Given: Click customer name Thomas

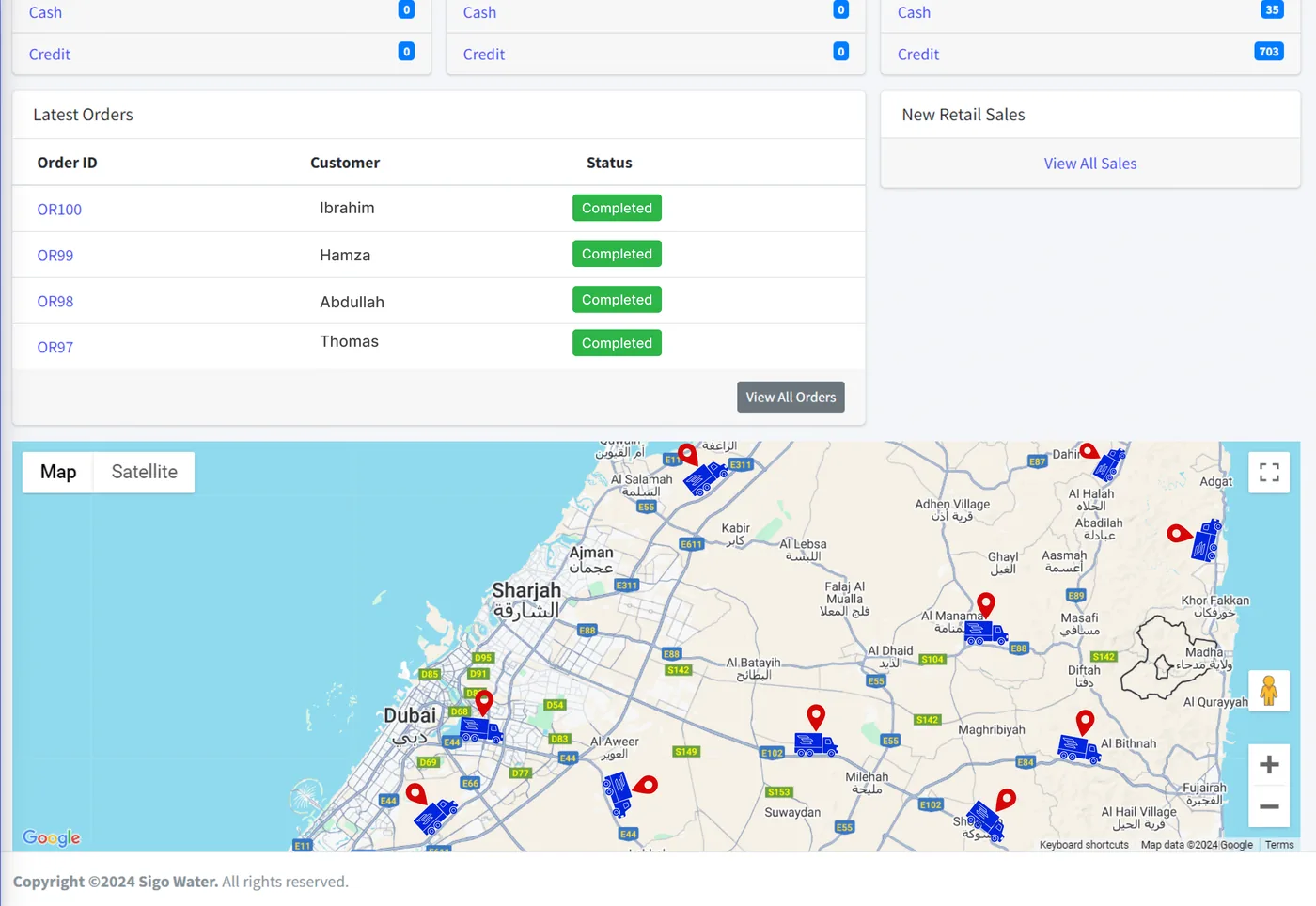Looking at the screenshot, I should [x=349, y=341].
